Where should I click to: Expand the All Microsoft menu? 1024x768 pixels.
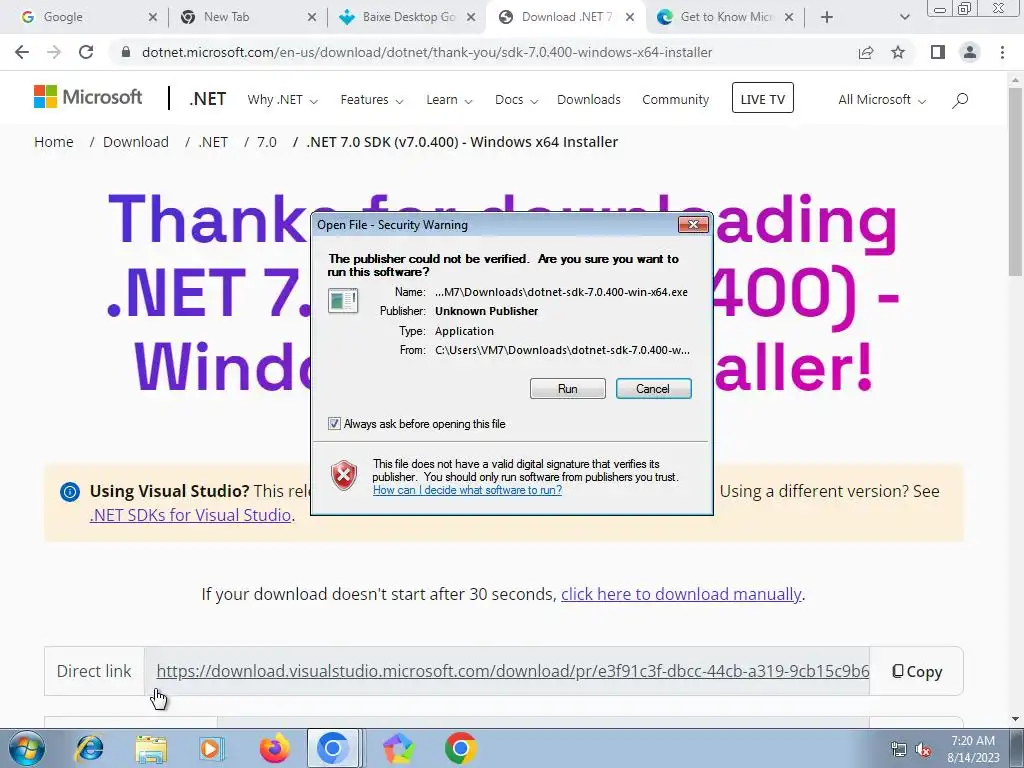[x=882, y=100]
